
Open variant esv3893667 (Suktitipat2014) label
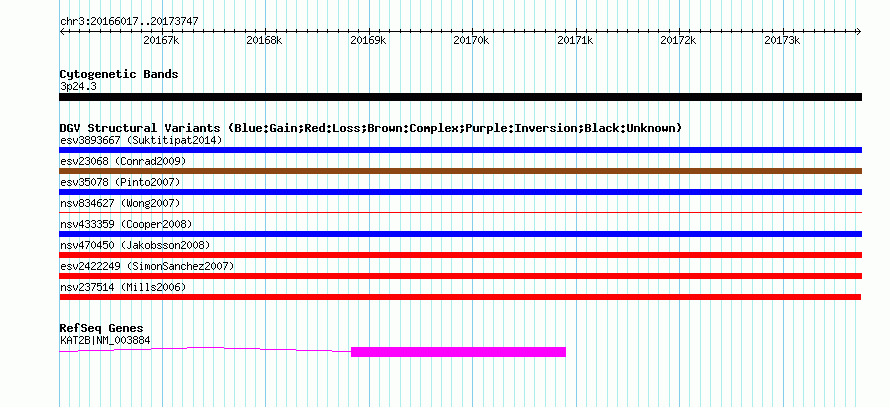click(141, 140)
